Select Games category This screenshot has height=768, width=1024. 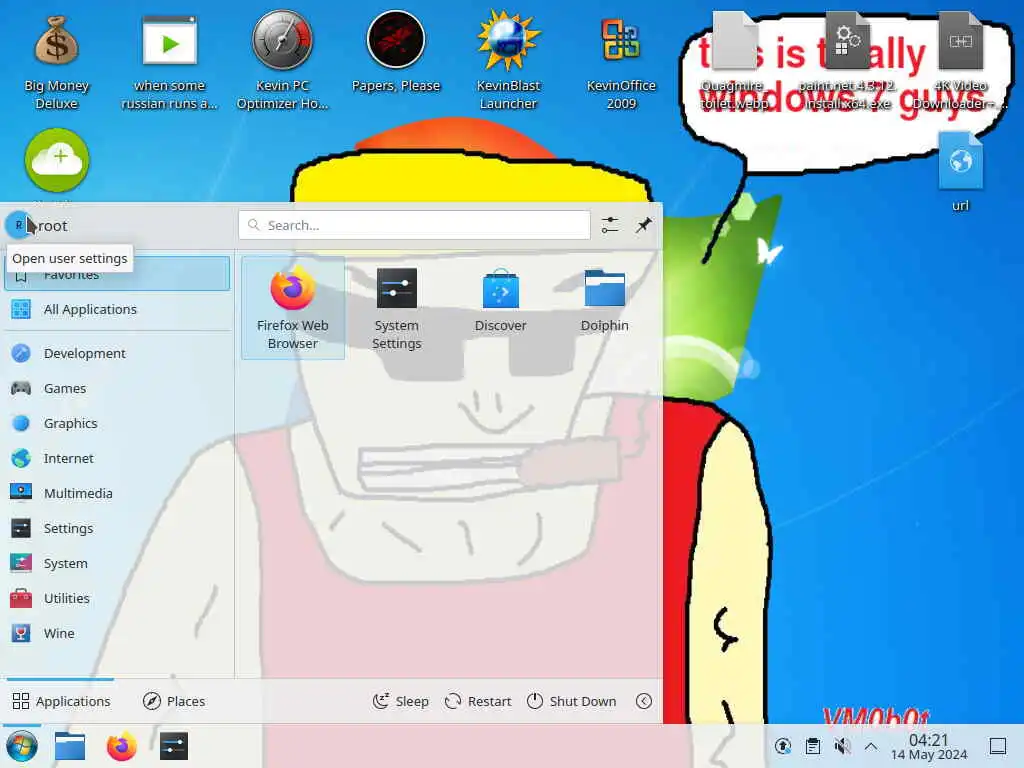(x=117, y=389)
